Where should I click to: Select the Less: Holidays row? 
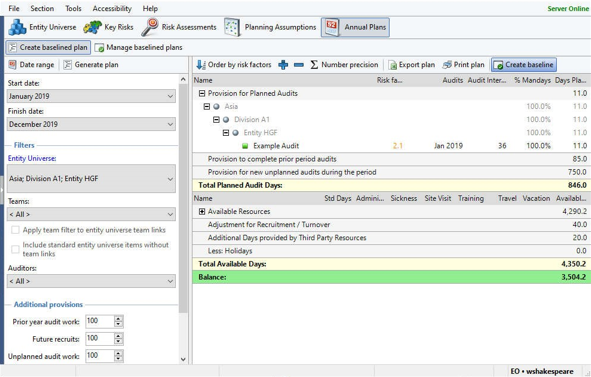coord(391,251)
